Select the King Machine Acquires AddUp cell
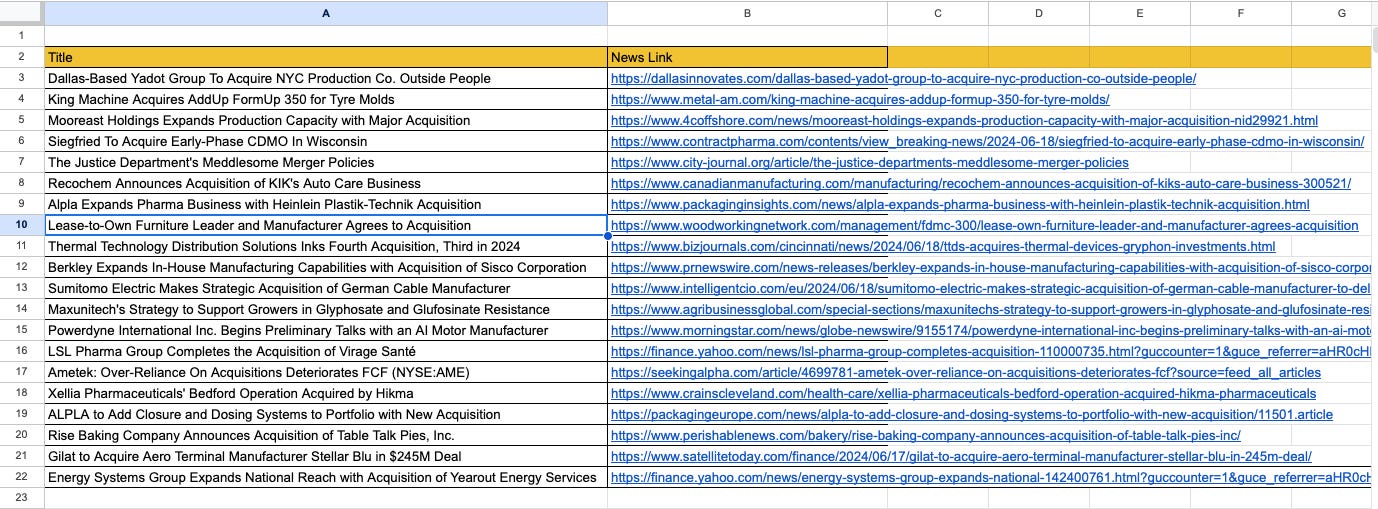 (326, 99)
